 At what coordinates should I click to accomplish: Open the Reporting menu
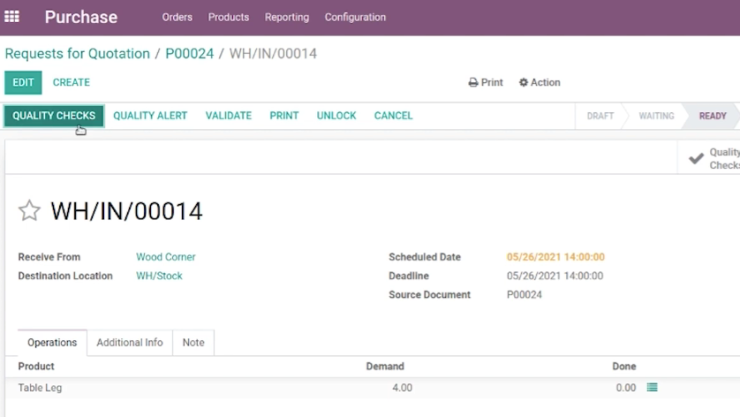click(287, 17)
